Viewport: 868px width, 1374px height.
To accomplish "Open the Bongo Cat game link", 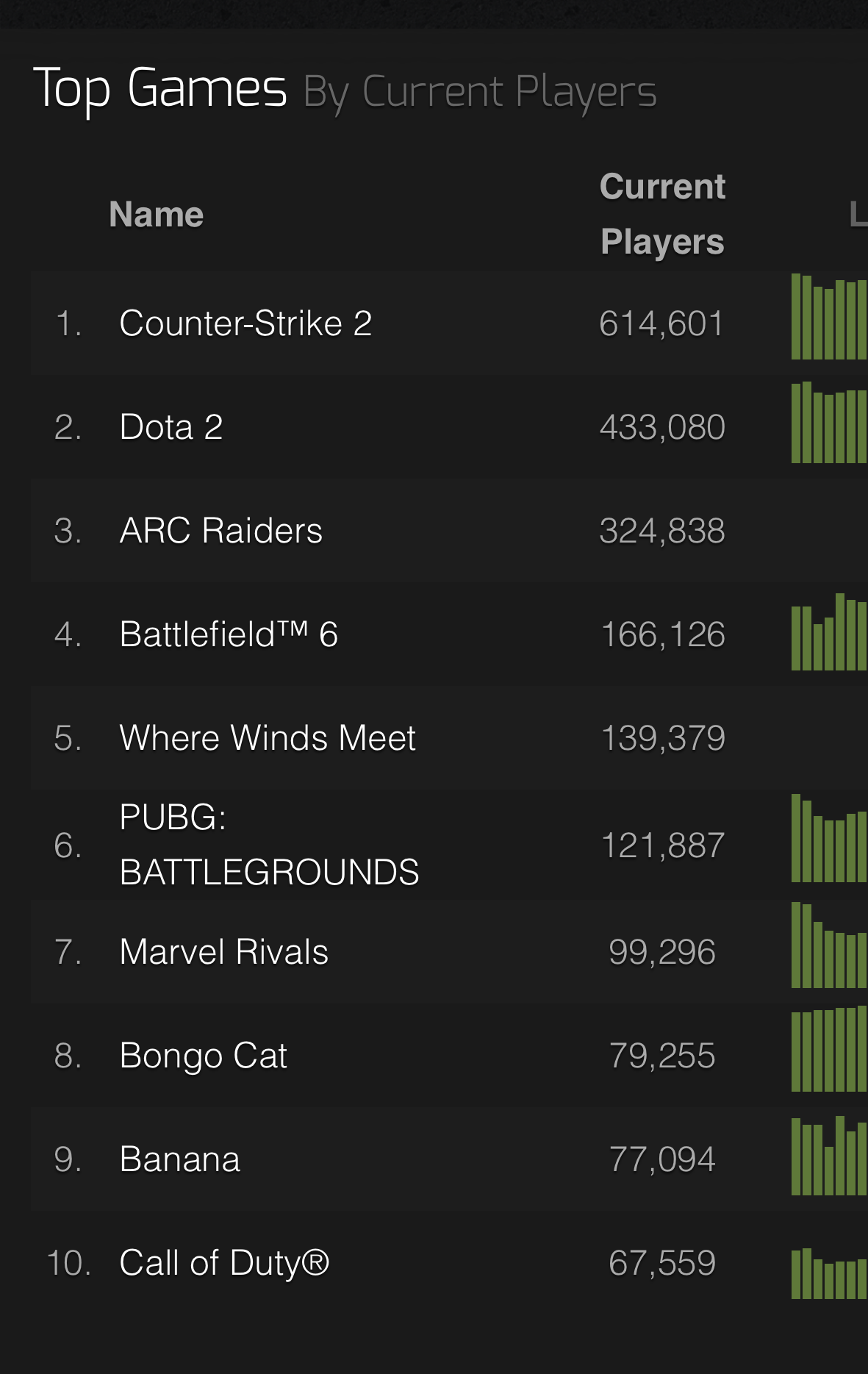I will 203,1056.
